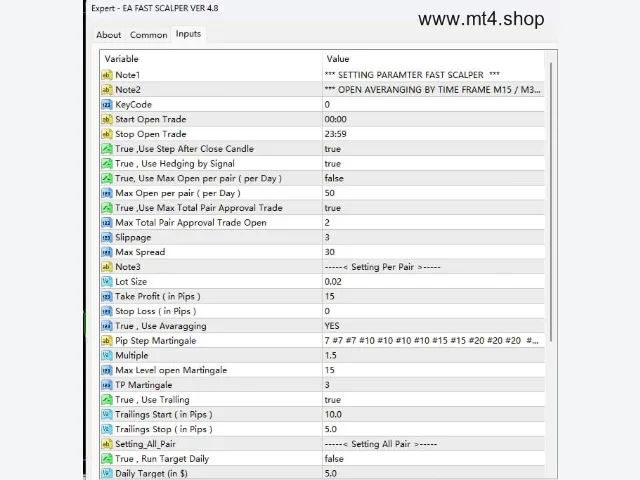Click the Note3 string icon
The width and height of the screenshot is (640, 480).
(107, 267)
